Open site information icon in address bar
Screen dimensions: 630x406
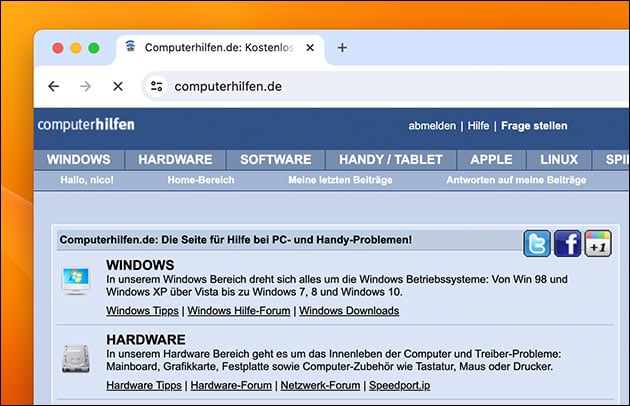coord(157,86)
